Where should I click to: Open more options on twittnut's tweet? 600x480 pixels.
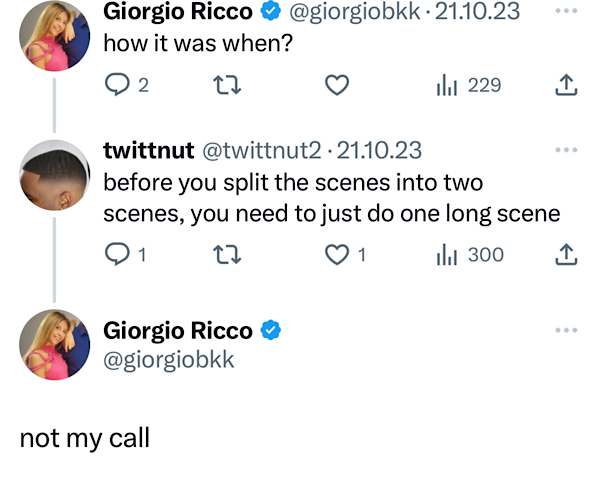coord(566,150)
